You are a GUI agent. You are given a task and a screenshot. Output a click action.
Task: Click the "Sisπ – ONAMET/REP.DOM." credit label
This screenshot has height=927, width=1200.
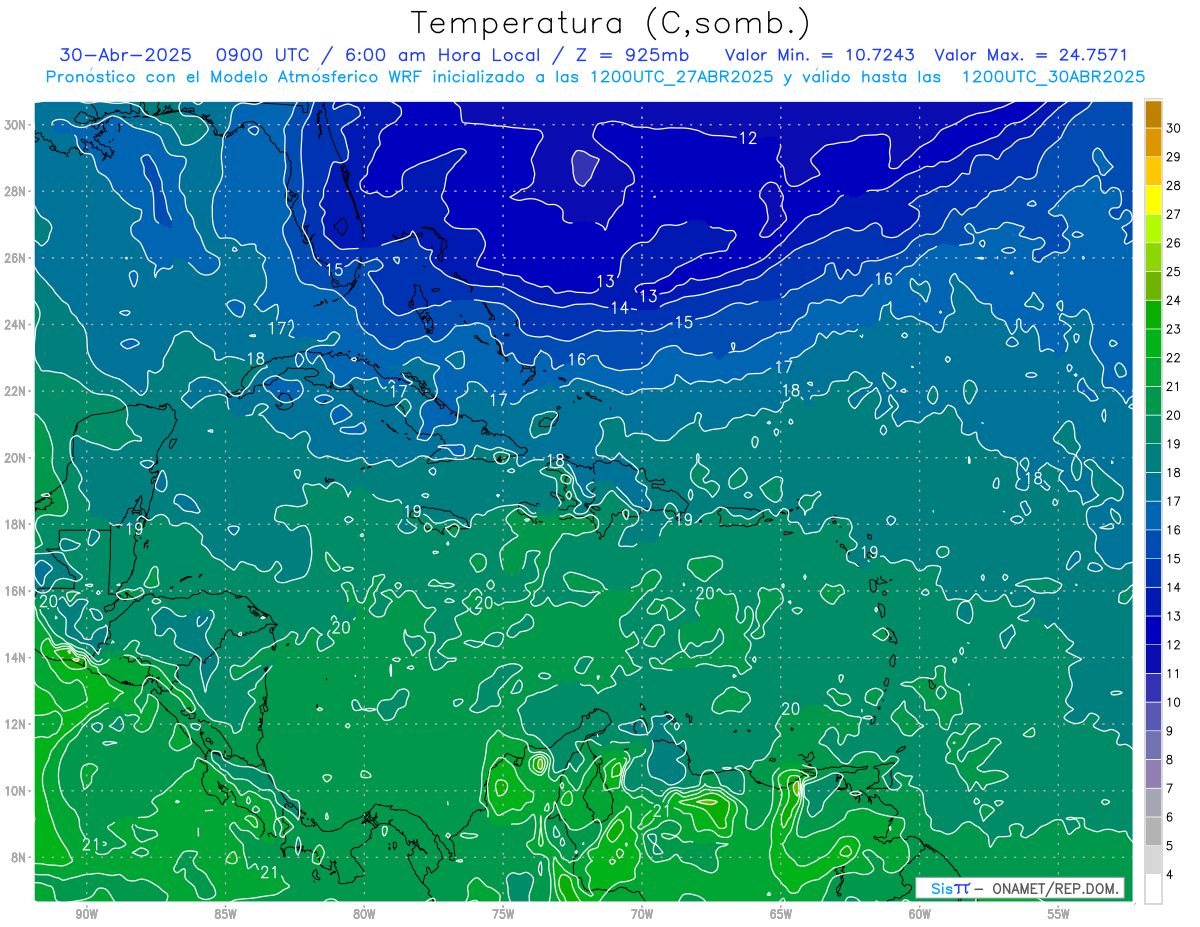point(1020,888)
